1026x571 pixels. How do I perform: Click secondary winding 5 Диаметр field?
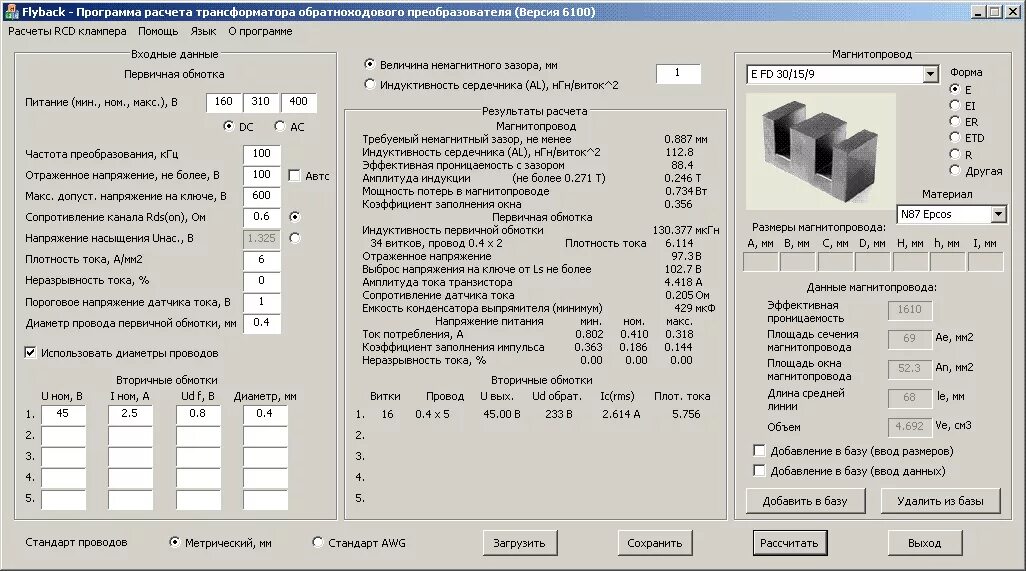pyautogui.click(x=265, y=500)
